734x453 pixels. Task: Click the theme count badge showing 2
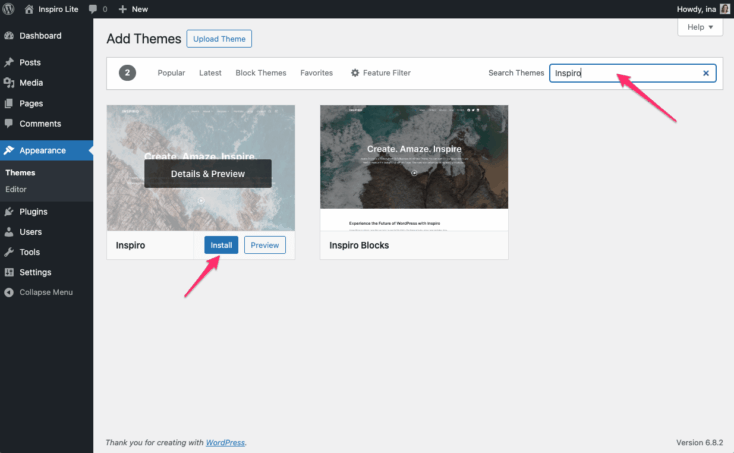click(x=127, y=73)
